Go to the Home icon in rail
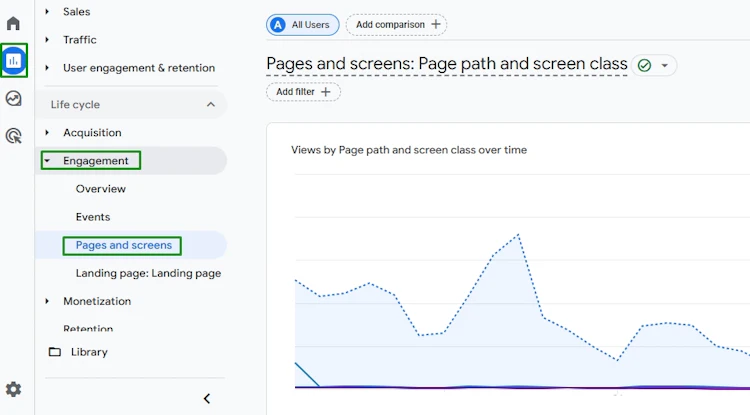The width and height of the screenshot is (750, 415). tap(13, 23)
